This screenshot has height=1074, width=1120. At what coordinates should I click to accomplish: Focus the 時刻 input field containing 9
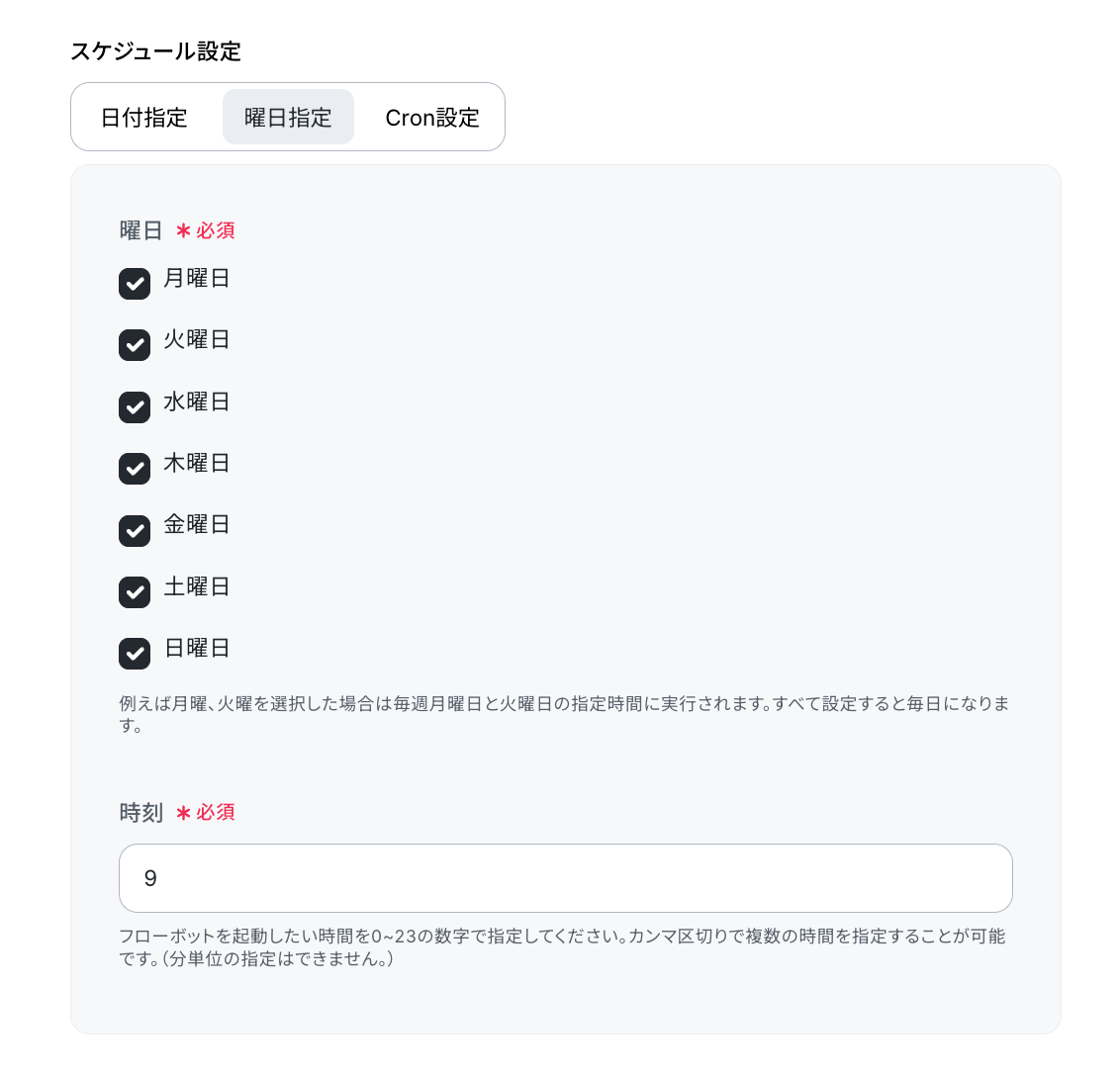(x=566, y=878)
